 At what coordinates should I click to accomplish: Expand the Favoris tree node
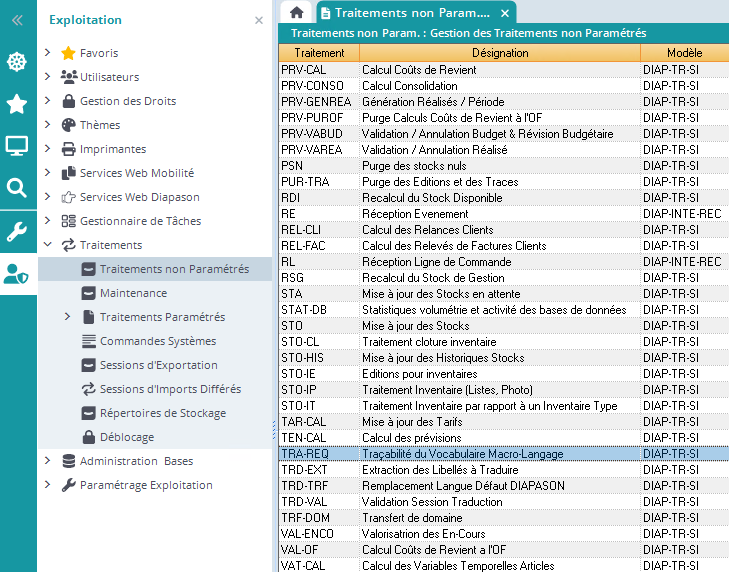(x=47, y=53)
